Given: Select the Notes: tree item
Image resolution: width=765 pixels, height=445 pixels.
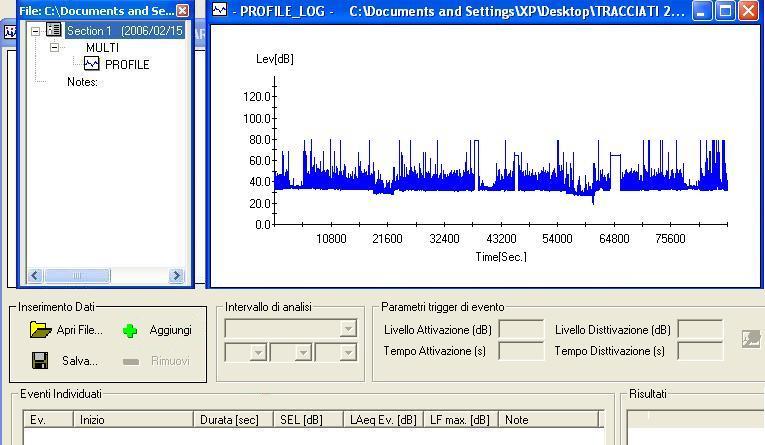Looking at the screenshot, I should 82,81.
